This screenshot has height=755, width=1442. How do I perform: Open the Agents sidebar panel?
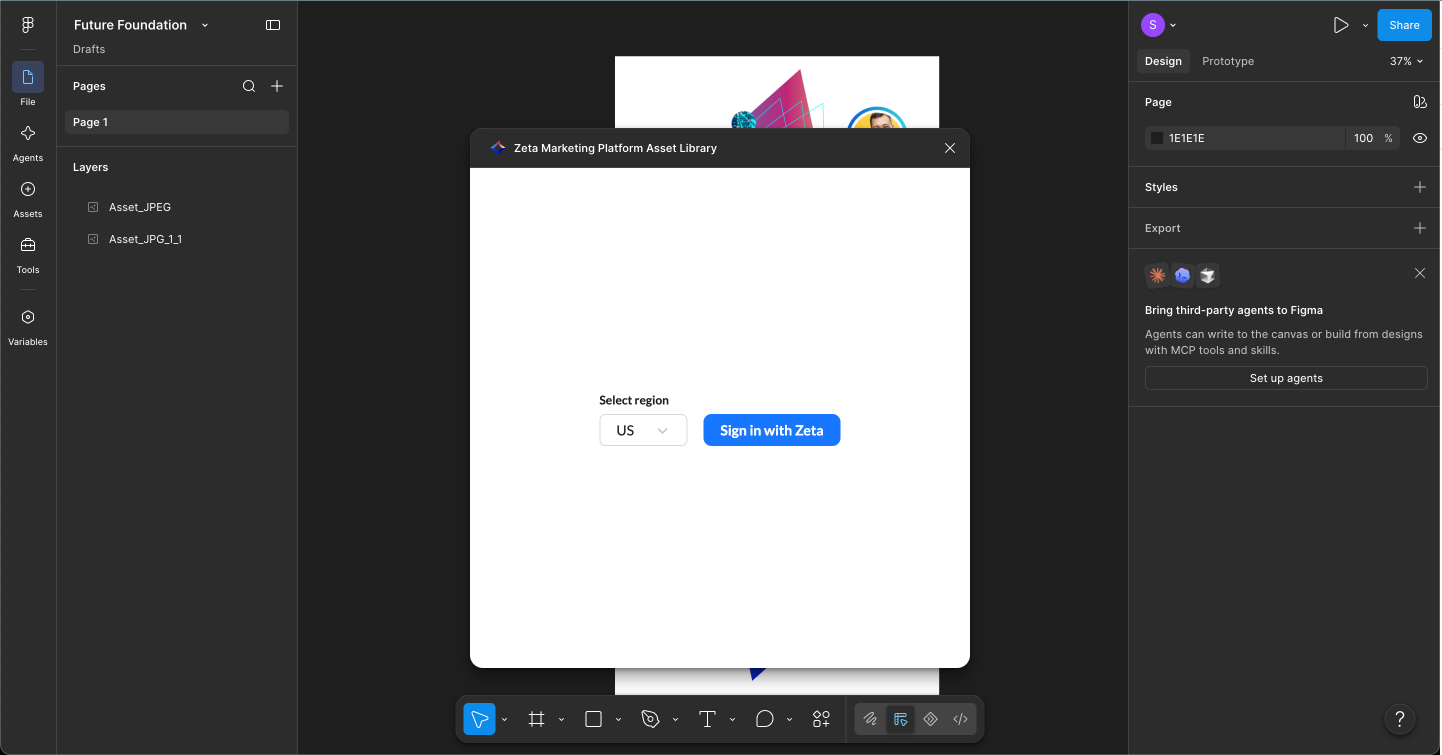(28, 133)
